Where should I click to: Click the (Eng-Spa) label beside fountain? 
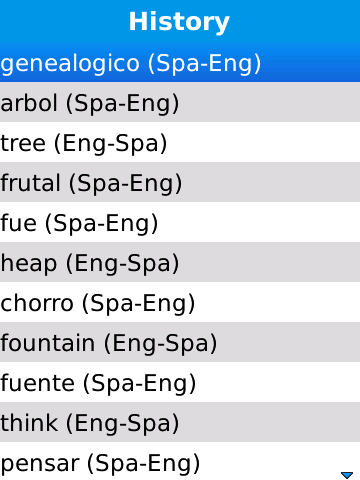click(160, 344)
